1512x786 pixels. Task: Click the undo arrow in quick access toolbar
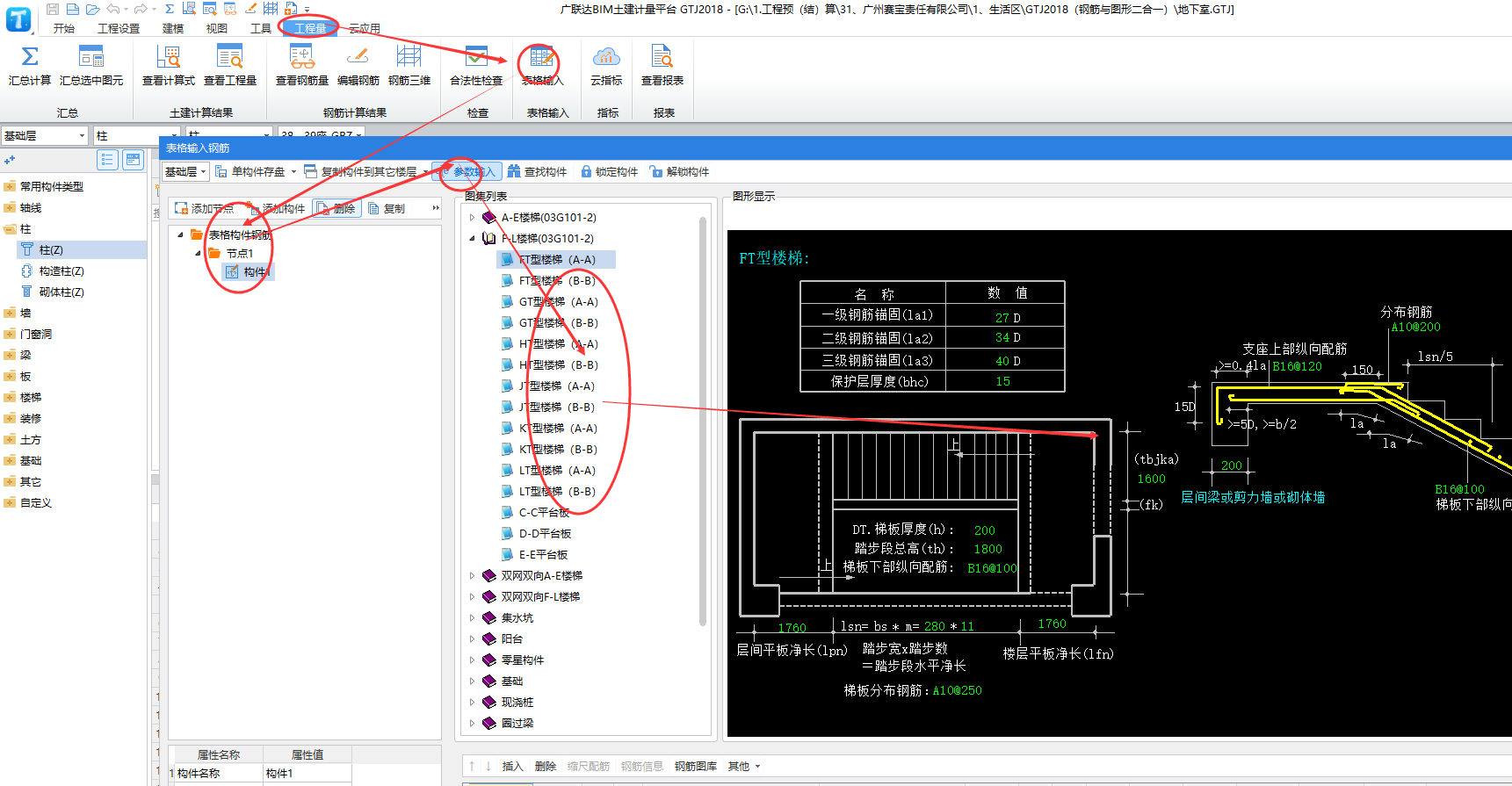[113, 9]
